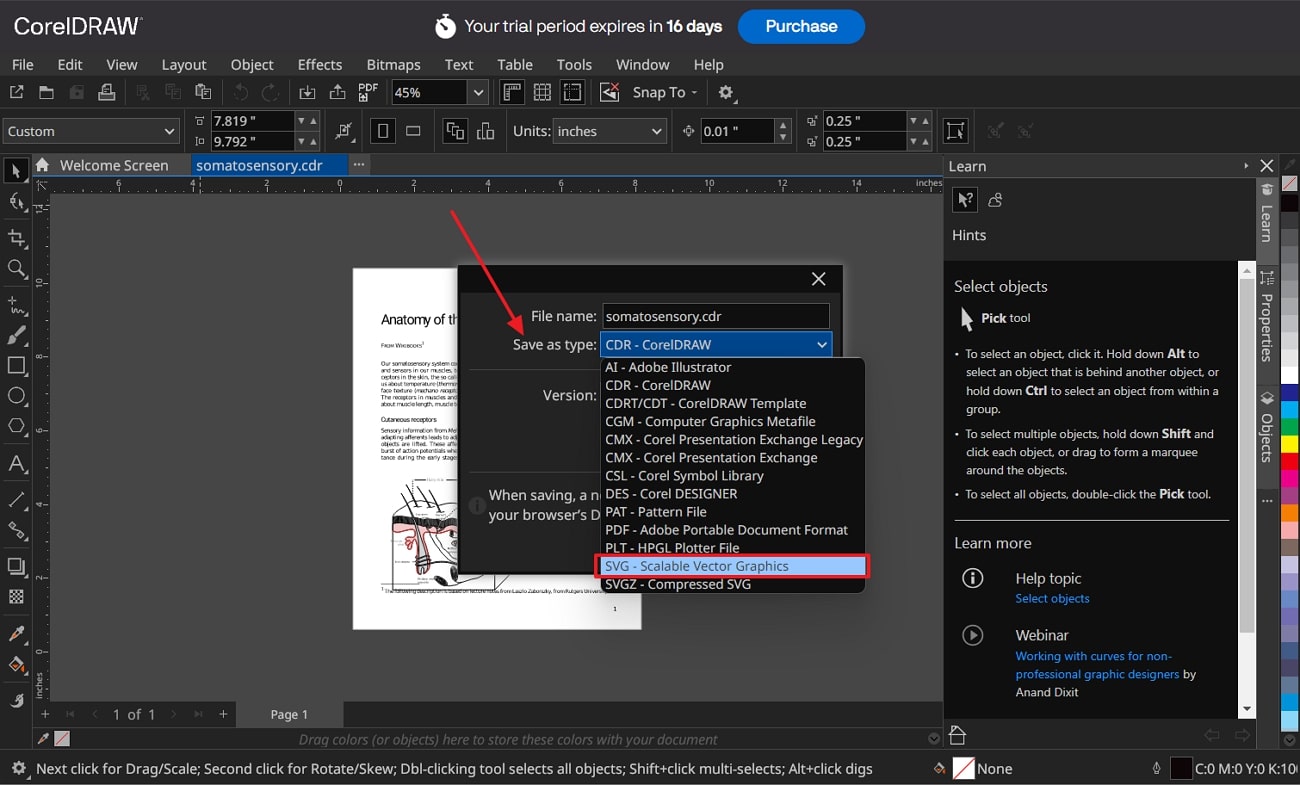Open the Working with curves webinar link
Image resolution: width=1300 pixels, height=785 pixels.
1097,665
